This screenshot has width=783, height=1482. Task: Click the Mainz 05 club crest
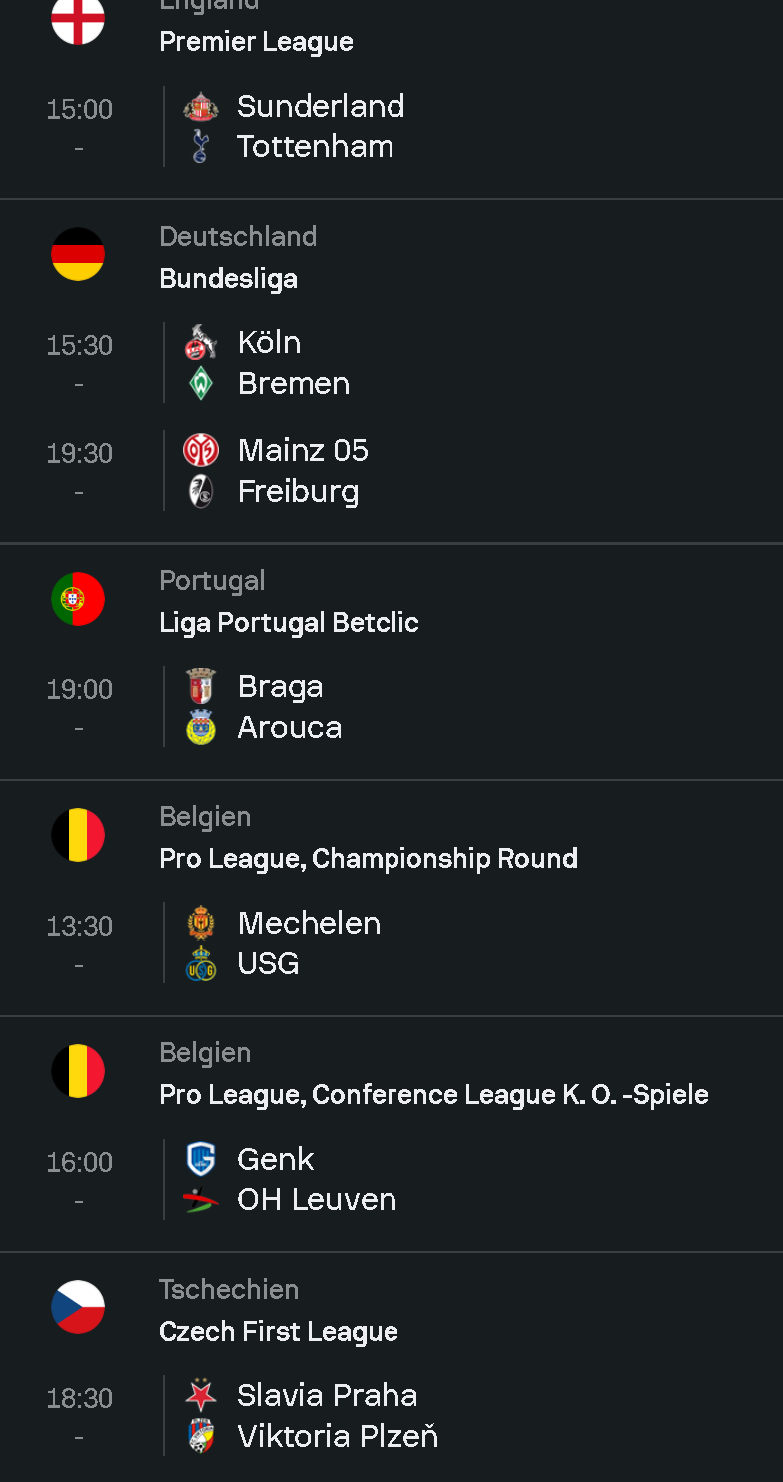click(x=201, y=451)
